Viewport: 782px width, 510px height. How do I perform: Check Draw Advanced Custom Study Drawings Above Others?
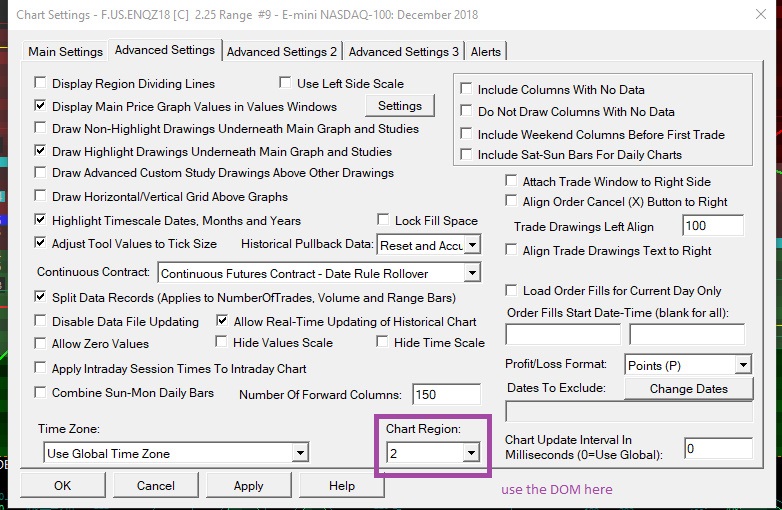click(40, 172)
